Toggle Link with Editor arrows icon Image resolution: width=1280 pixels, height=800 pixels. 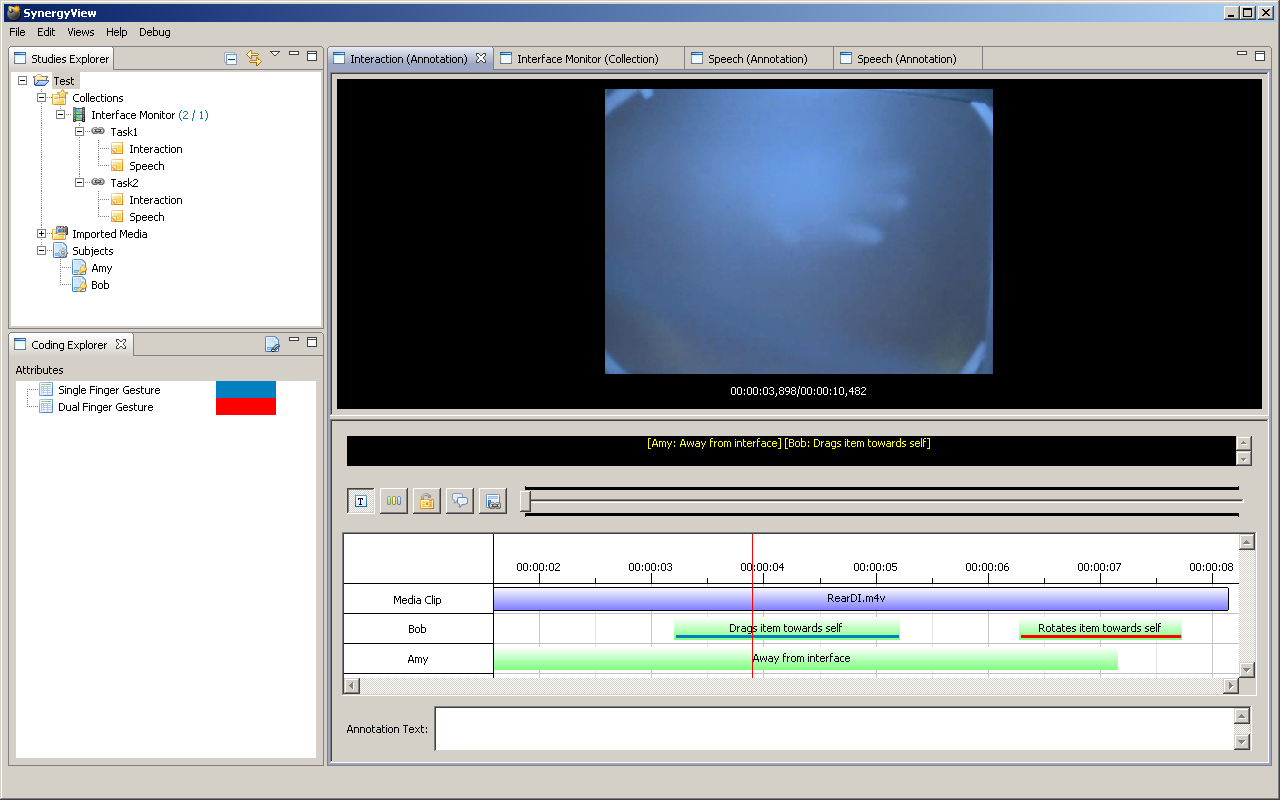[x=253, y=59]
